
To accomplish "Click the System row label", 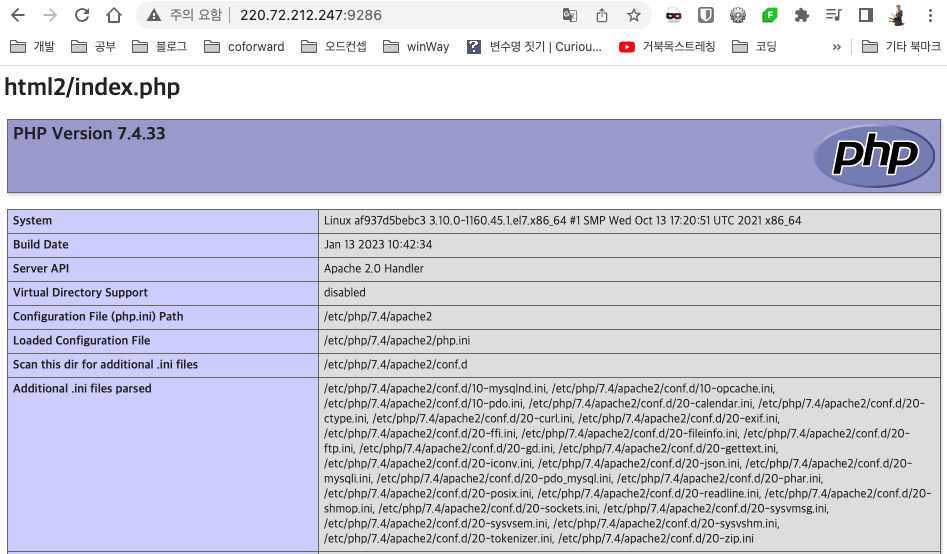I will [x=32, y=221].
